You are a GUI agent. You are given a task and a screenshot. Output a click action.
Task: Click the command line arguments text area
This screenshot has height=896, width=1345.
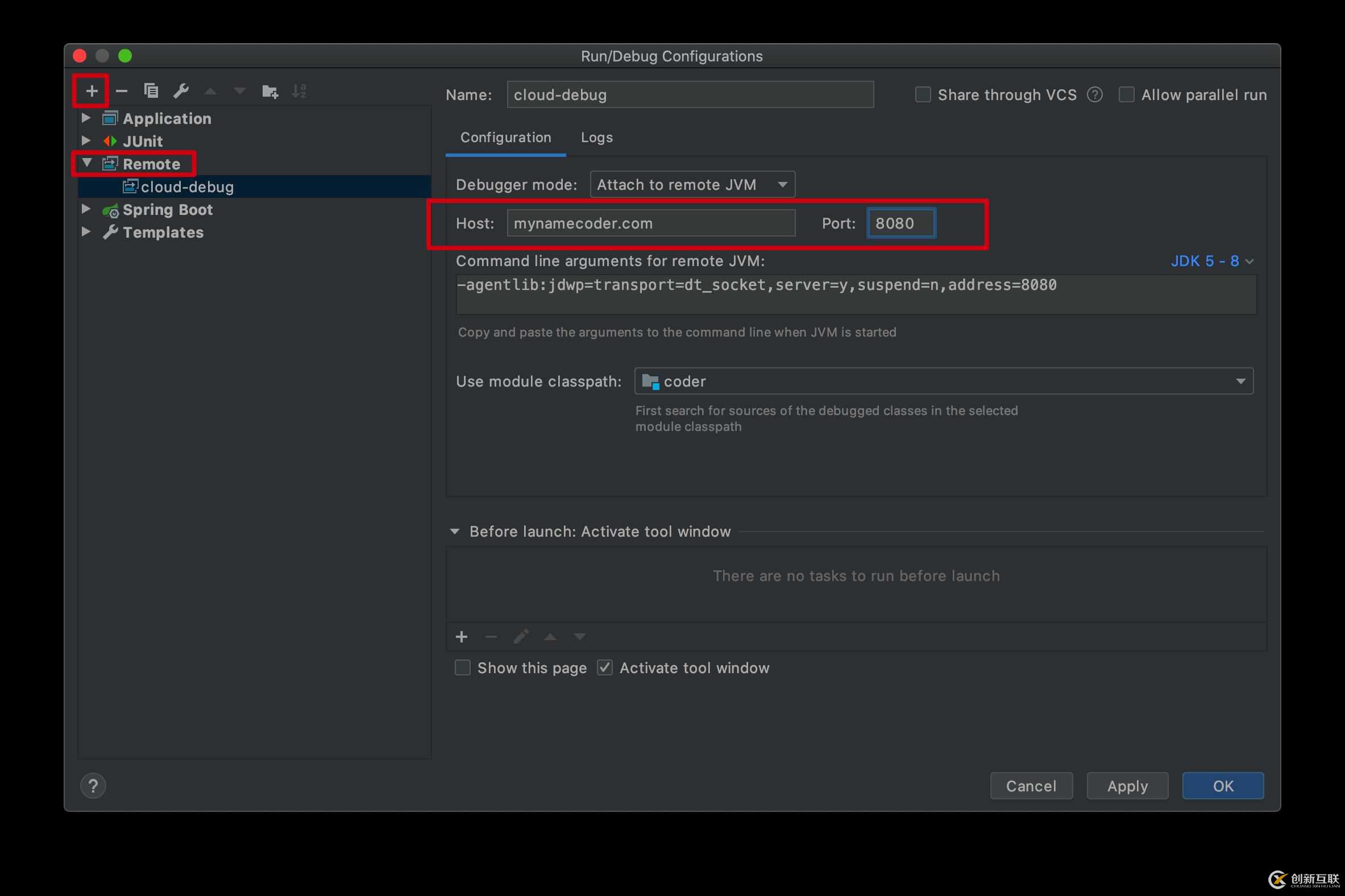pos(856,294)
